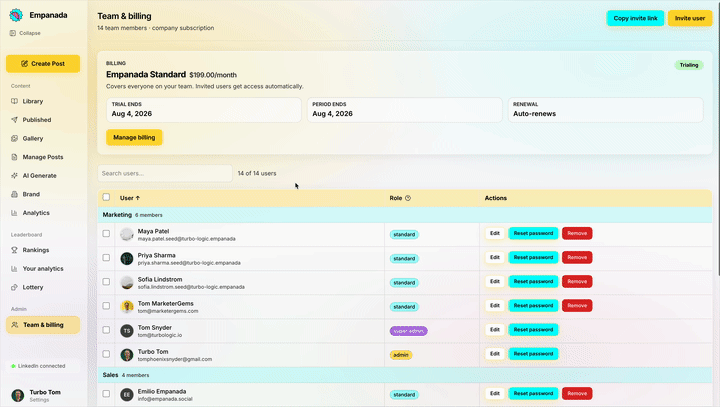The width and height of the screenshot is (720, 407).
Task: Click the Gallery image icon
Action: (x=14, y=138)
